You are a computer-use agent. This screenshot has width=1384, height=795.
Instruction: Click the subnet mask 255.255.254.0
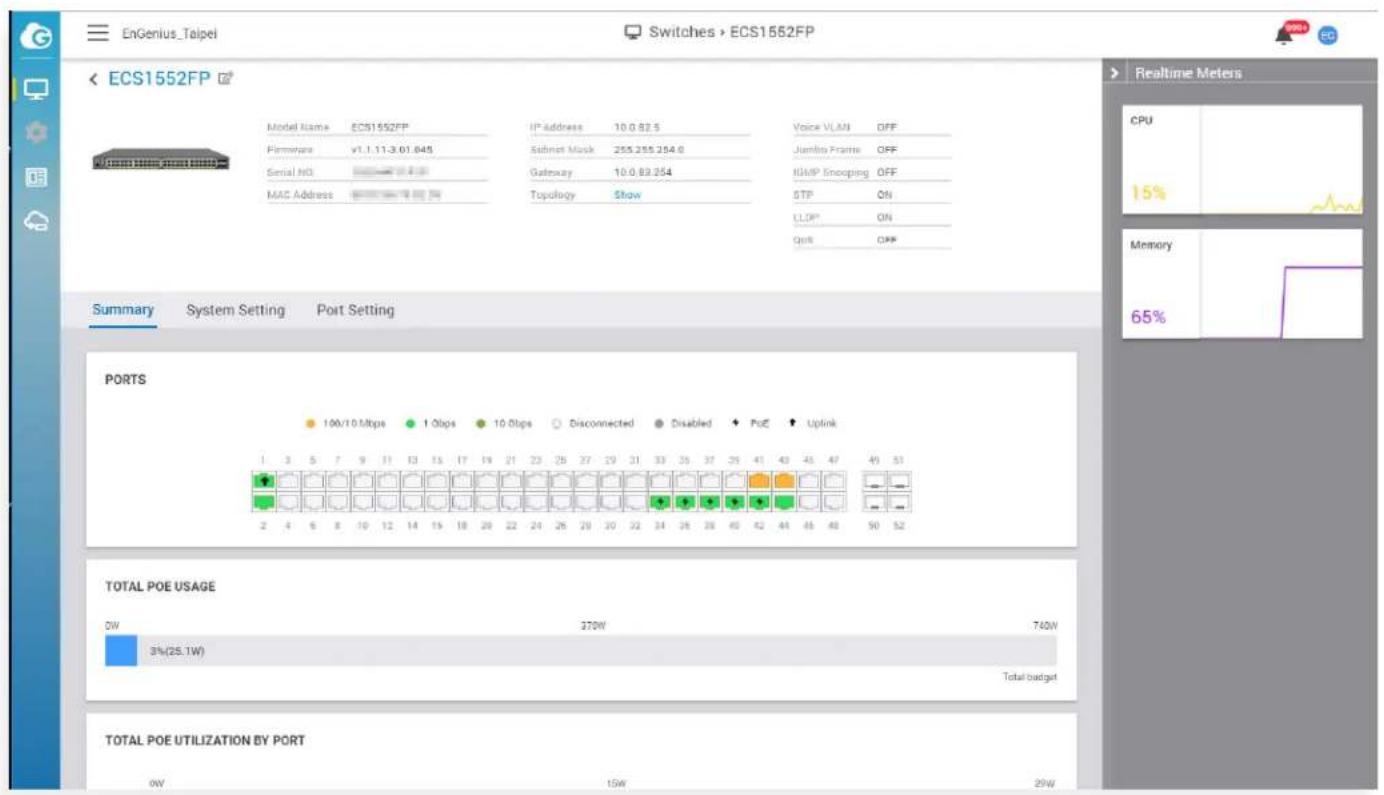pyautogui.click(x=649, y=150)
